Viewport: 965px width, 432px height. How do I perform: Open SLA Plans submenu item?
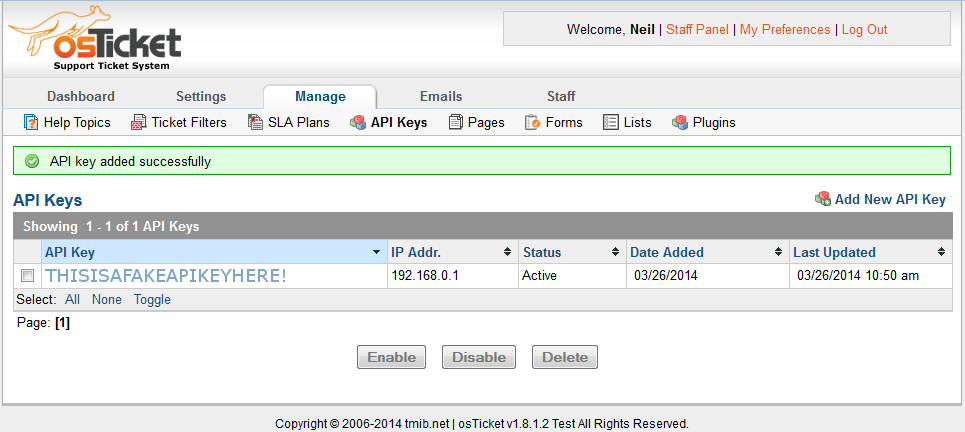tap(298, 122)
